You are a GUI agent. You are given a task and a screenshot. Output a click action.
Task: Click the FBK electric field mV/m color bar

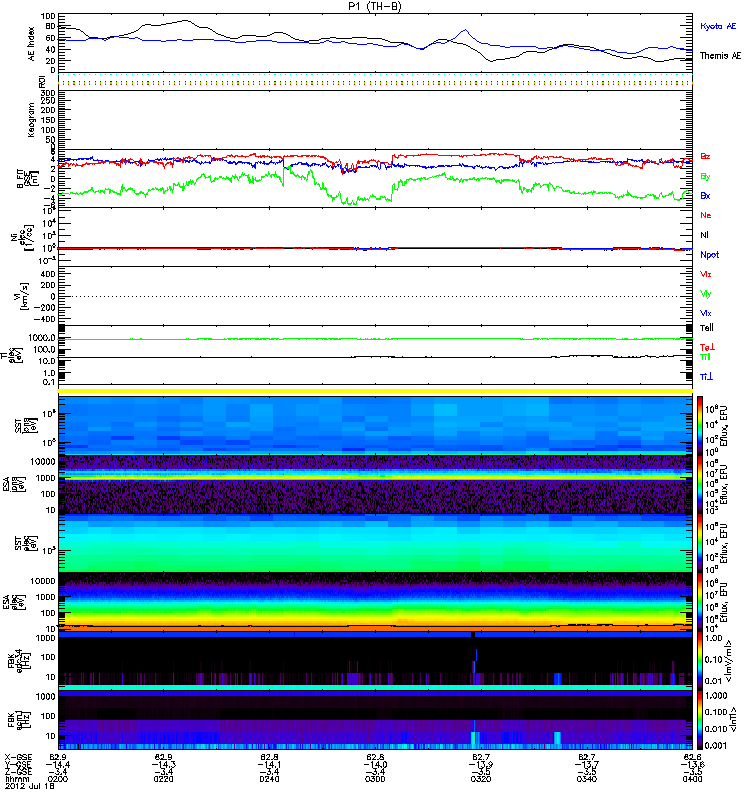(700, 661)
